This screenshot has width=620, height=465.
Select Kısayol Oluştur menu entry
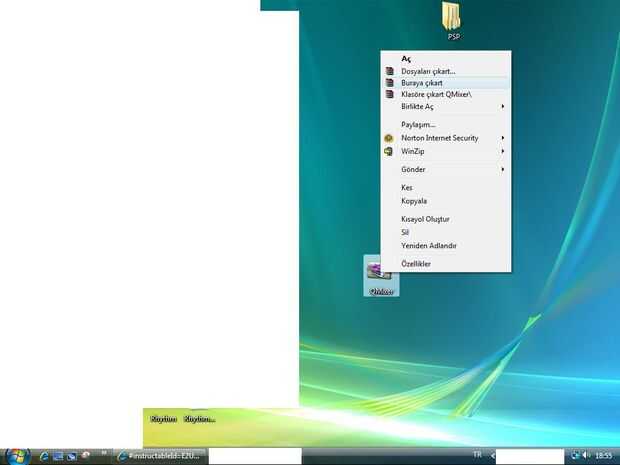(446, 219)
